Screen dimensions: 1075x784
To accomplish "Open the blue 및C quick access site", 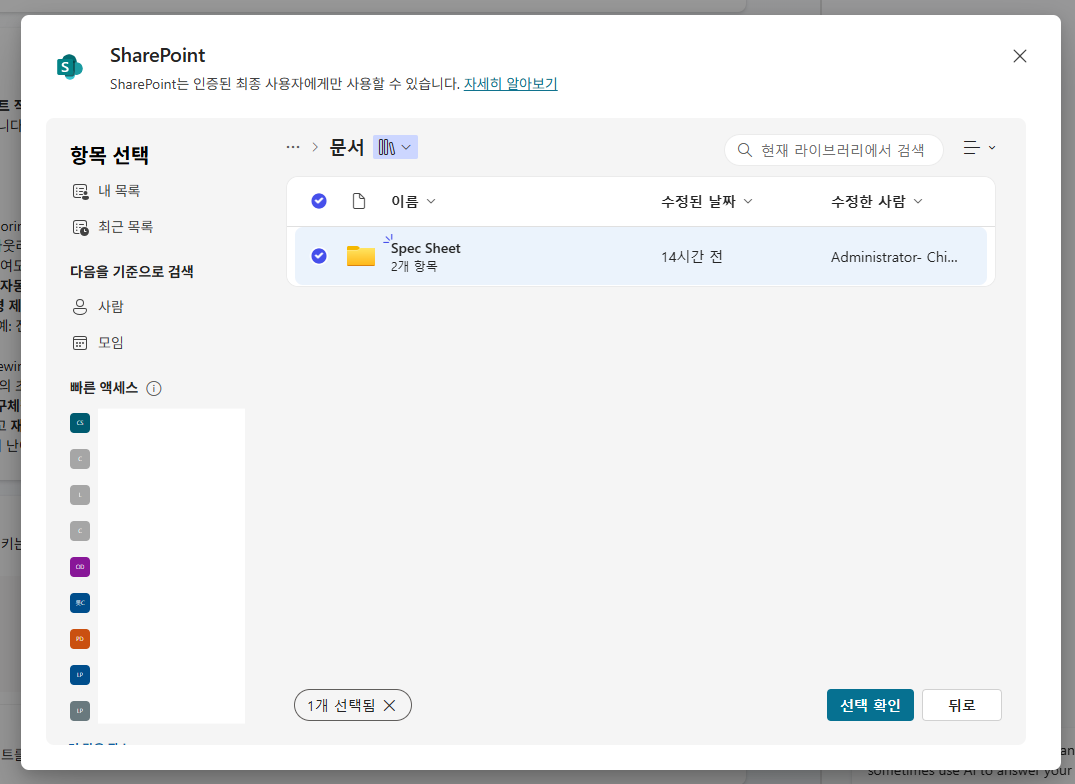I will (80, 603).
